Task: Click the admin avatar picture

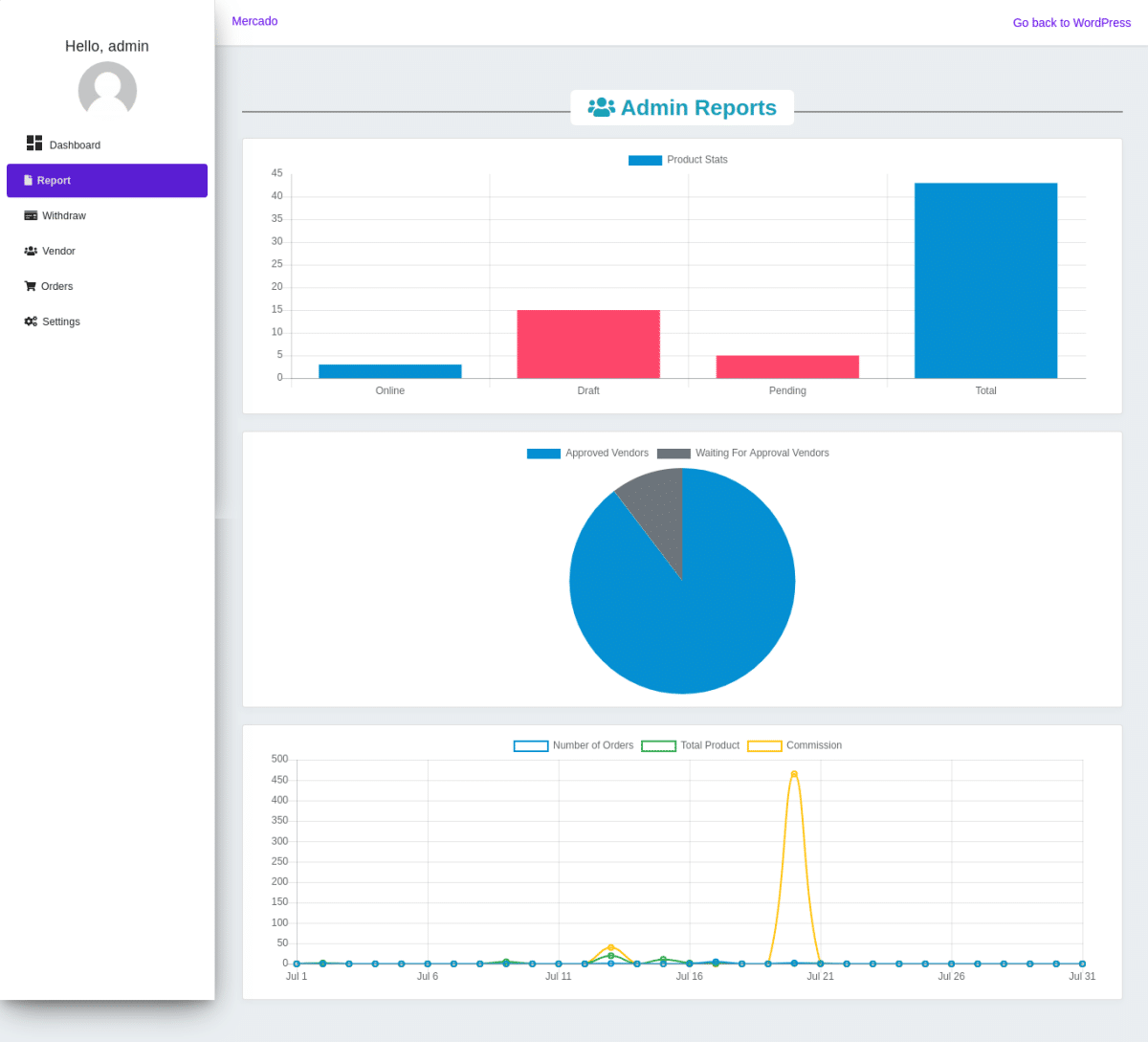Action: (107, 90)
